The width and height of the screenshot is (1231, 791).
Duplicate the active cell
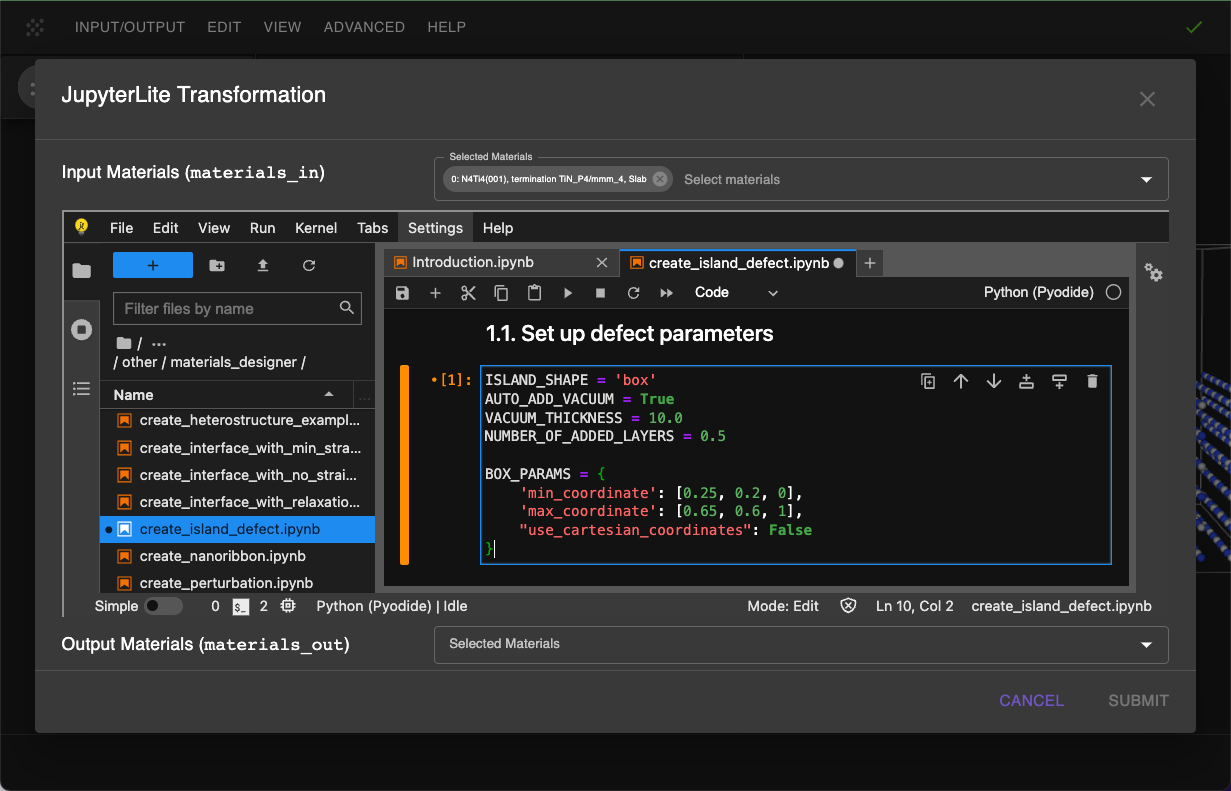coord(928,381)
